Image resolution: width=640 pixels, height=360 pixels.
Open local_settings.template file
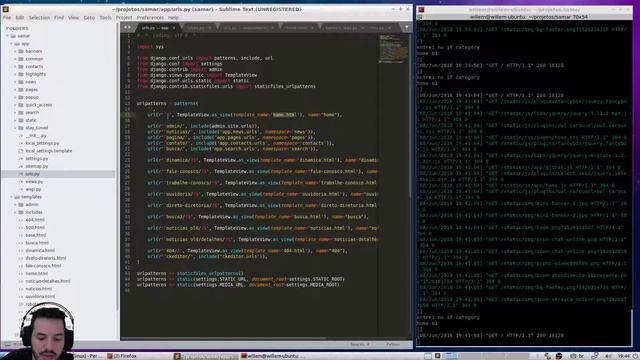[x=49, y=151]
